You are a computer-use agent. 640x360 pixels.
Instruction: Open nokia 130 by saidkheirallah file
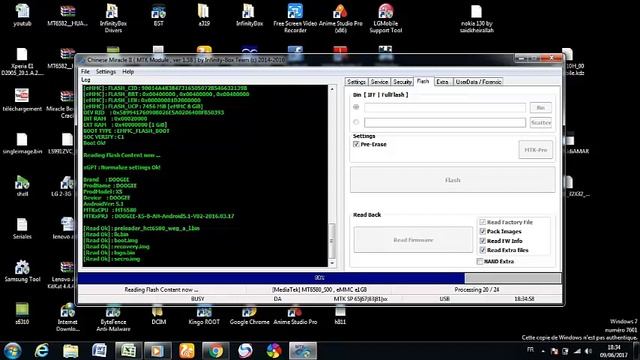[x=476, y=19]
